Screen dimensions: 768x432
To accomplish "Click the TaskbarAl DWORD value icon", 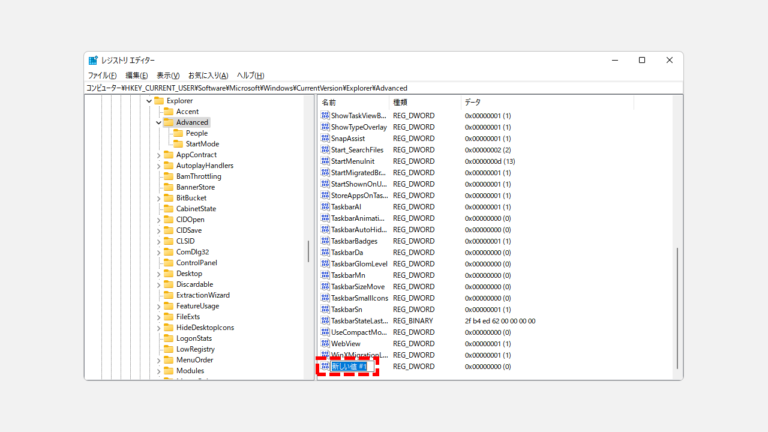I will click(325, 207).
